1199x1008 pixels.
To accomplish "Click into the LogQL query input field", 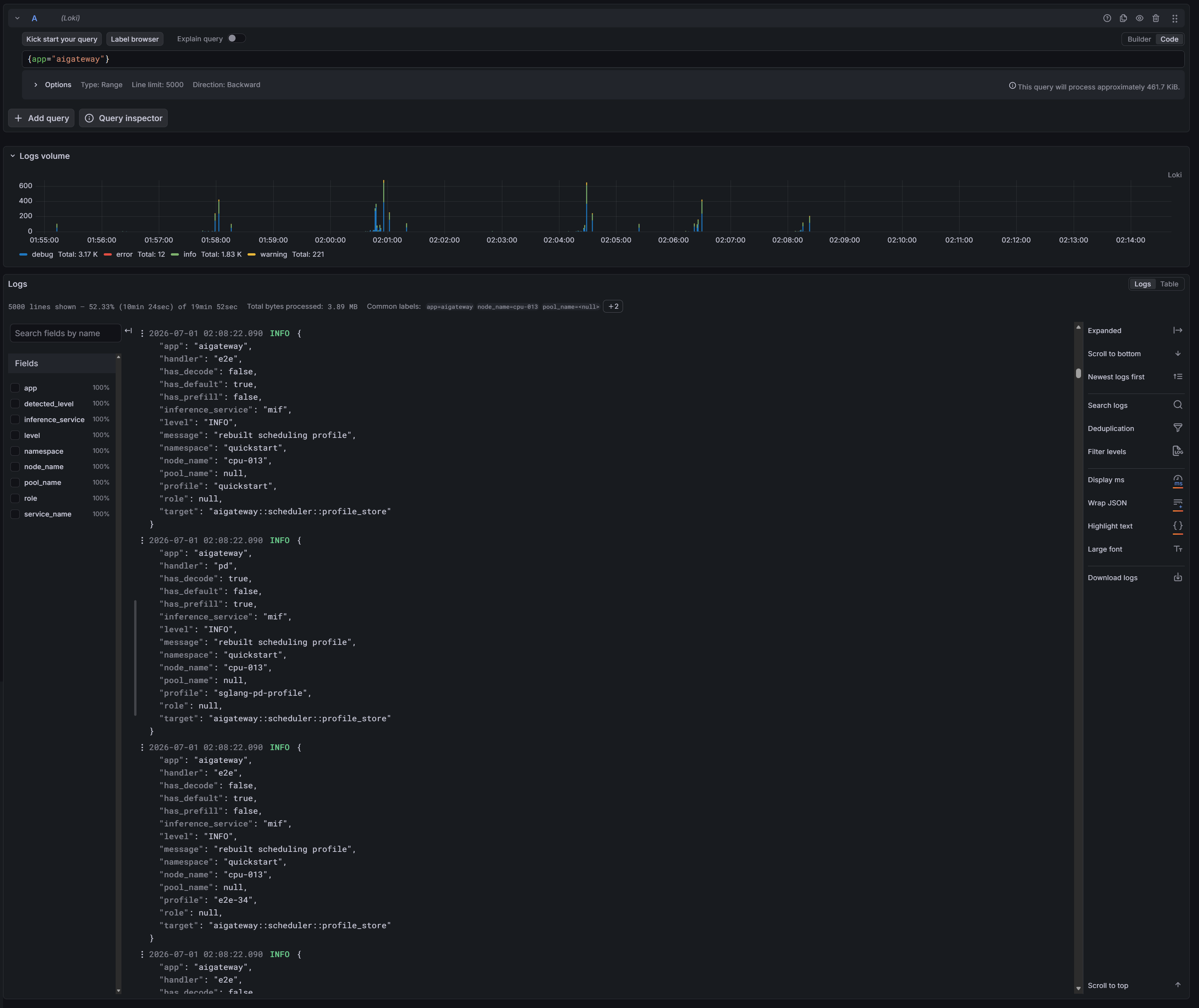I will 603,59.
